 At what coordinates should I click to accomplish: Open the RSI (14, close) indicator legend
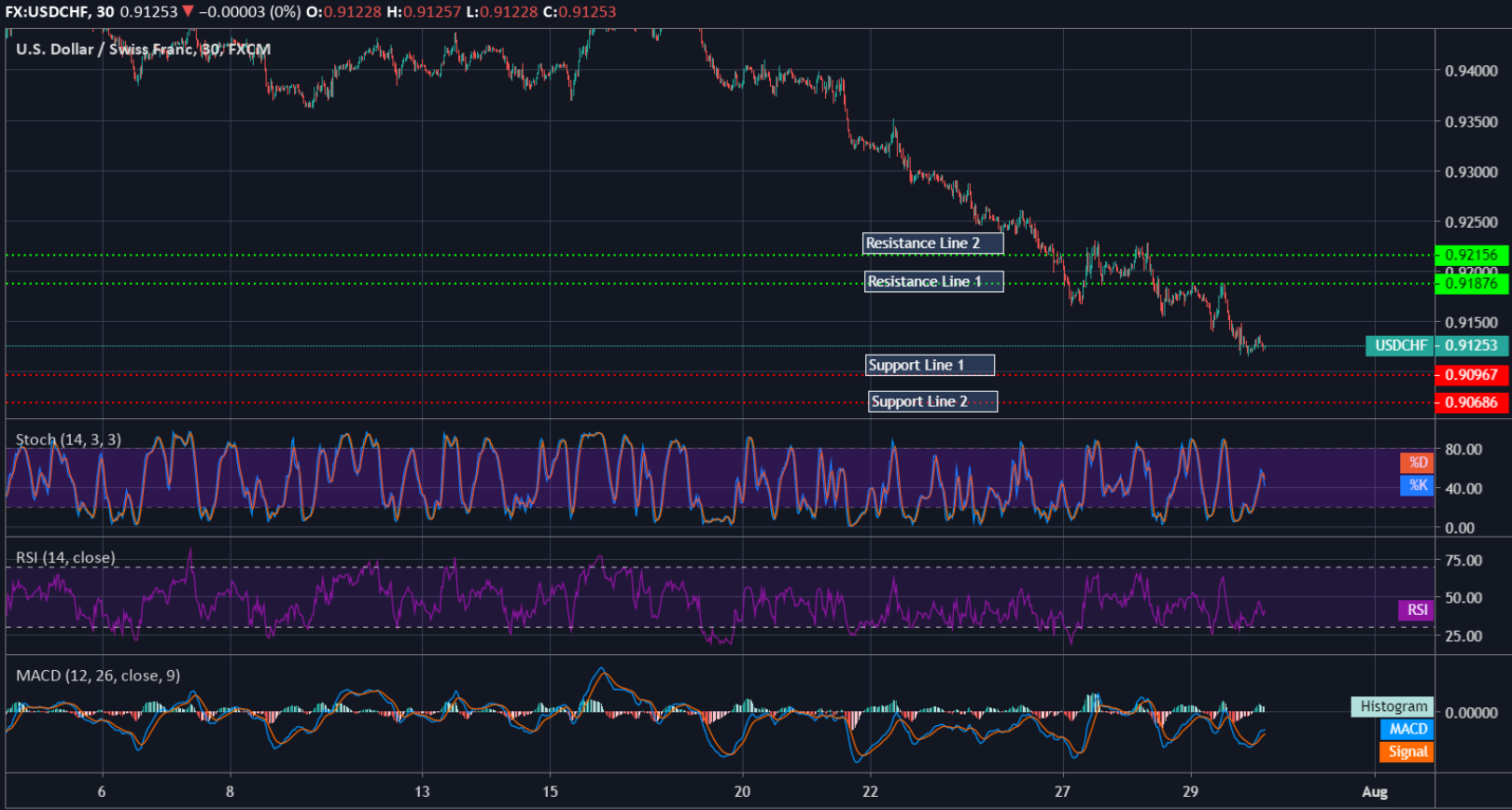pyautogui.click(x=65, y=558)
